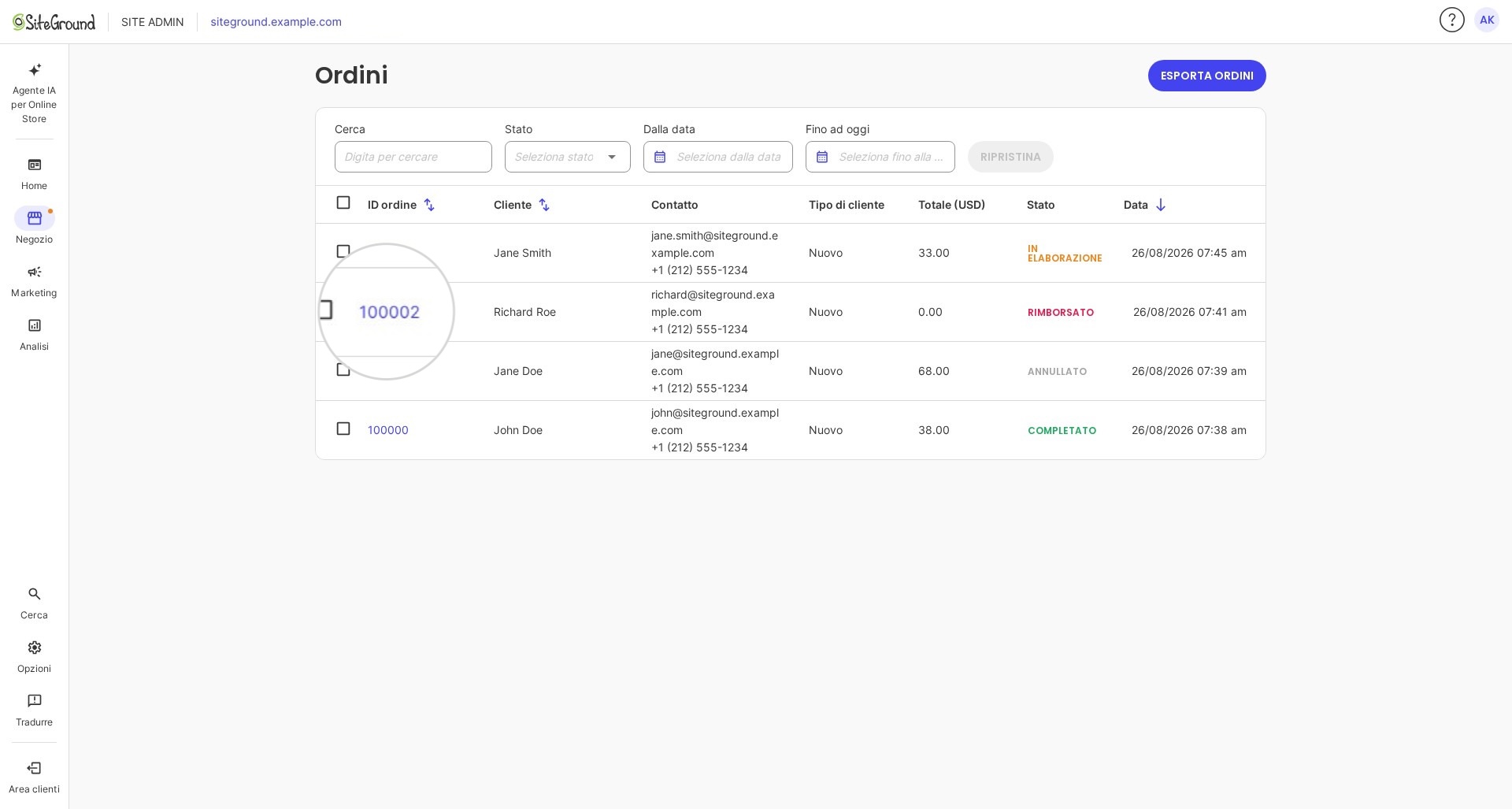Image resolution: width=1512 pixels, height=809 pixels.
Task: Click the SITE ADMIN label
Action: [x=152, y=22]
